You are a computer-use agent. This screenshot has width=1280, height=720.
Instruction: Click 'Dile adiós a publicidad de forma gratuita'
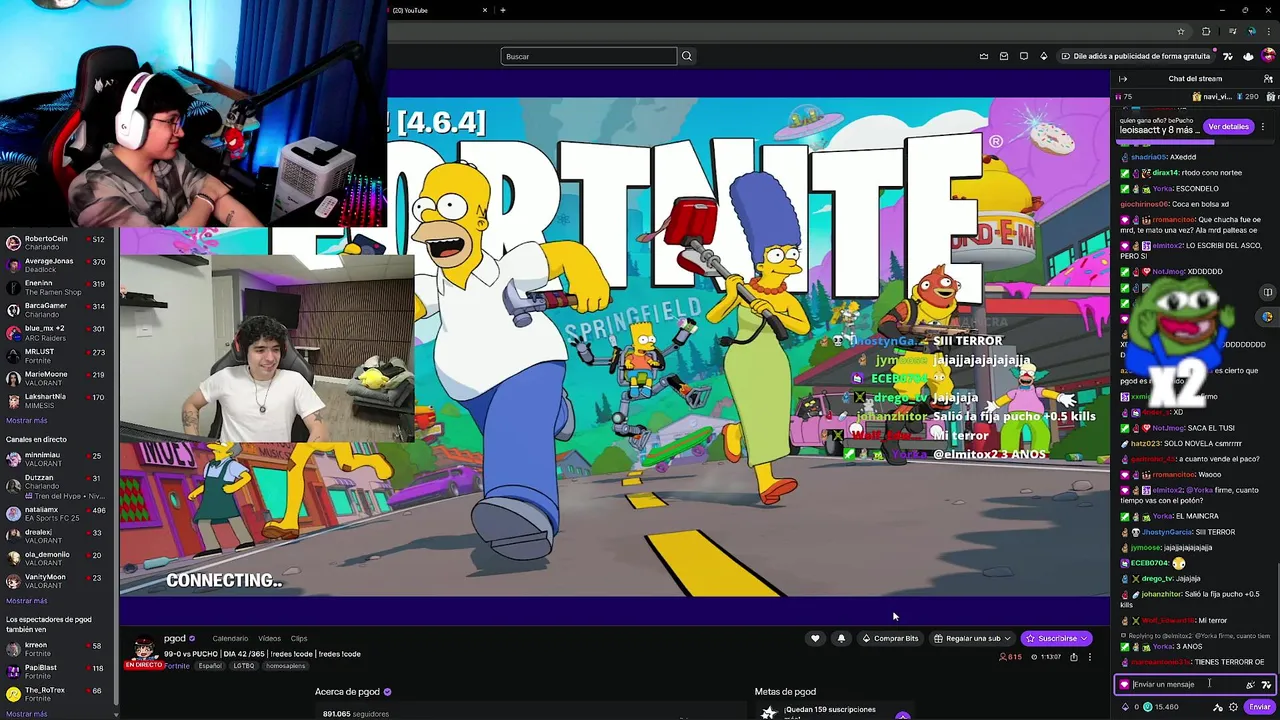pos(1135,56)
